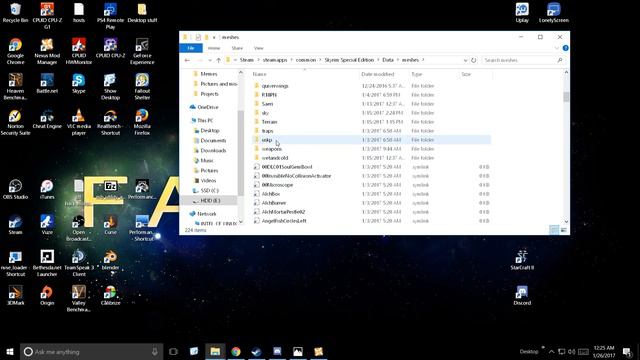Viewport: 640px width, 360px height.
Task: Click the common breadcrumb in address bar
Action: click(x=306, y=60)
